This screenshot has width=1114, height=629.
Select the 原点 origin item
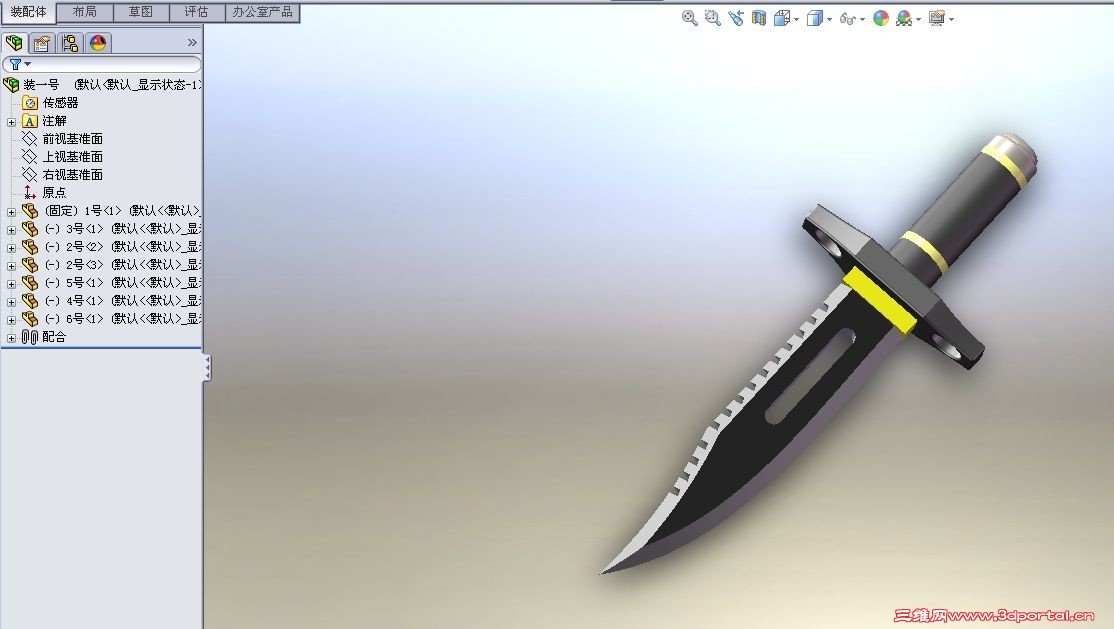(54, 193)
